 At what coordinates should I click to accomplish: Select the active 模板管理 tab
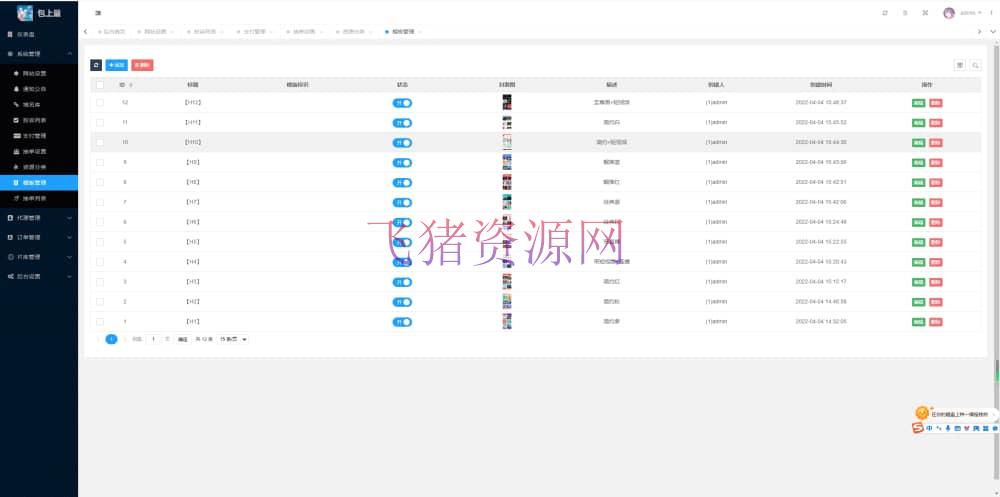point(403,31)
